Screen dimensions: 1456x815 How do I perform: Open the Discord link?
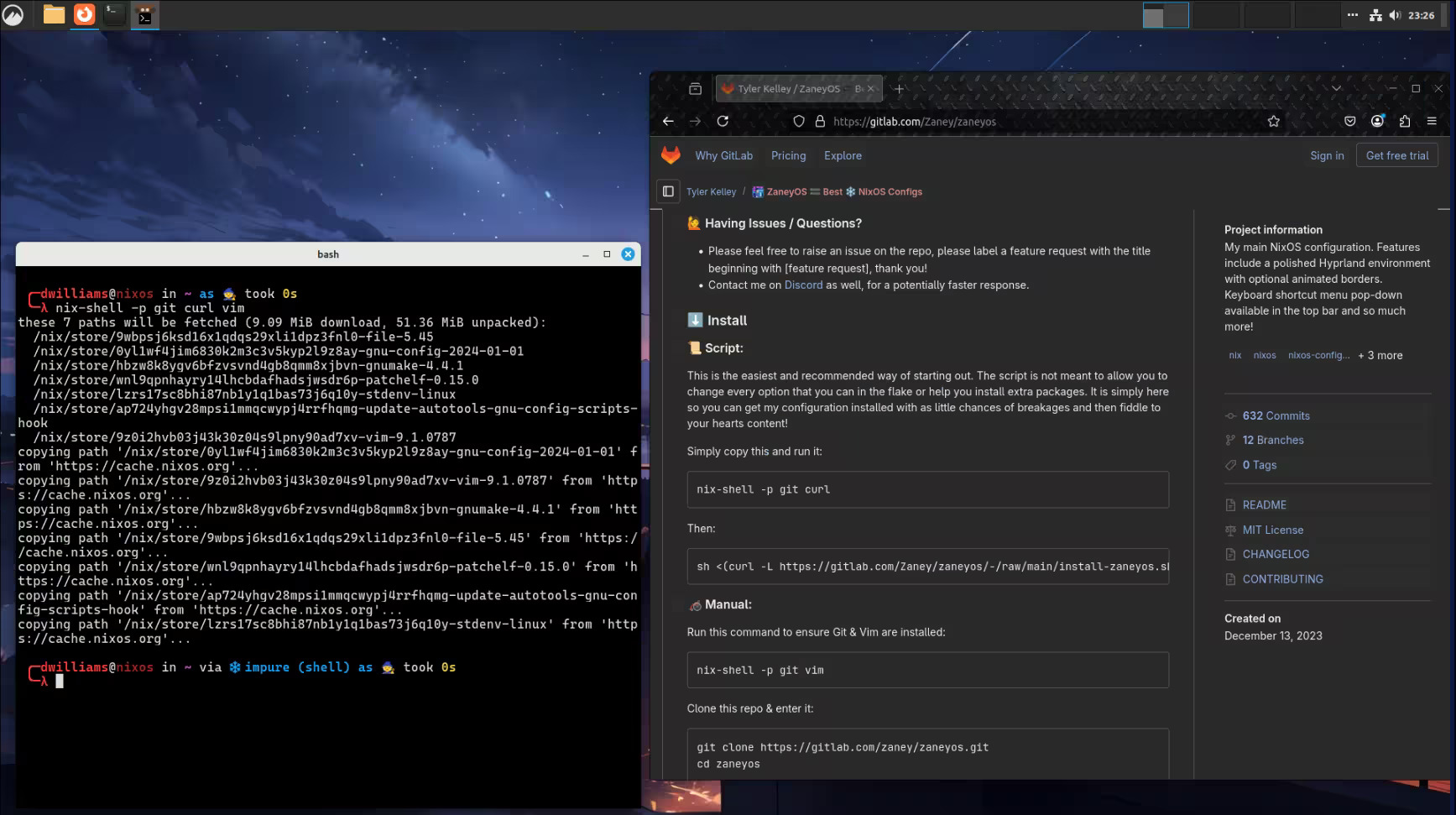pos(803,285)
